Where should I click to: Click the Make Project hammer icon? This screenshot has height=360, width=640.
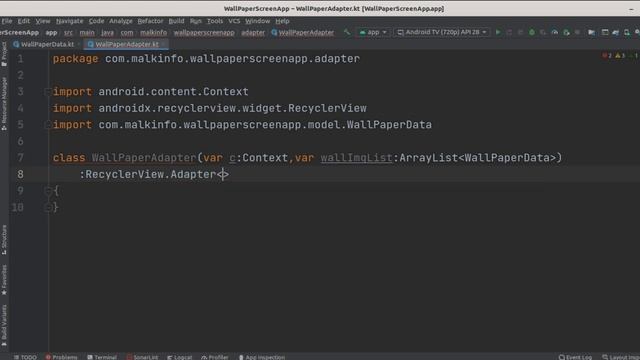(347, 32)
